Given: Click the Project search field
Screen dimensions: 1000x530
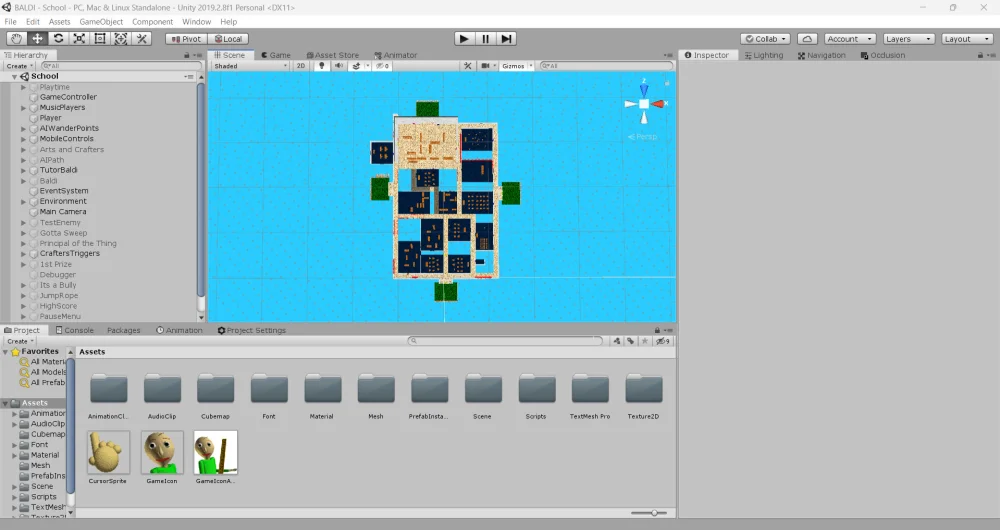Looking at the screenshot, I should click(505, 341).
